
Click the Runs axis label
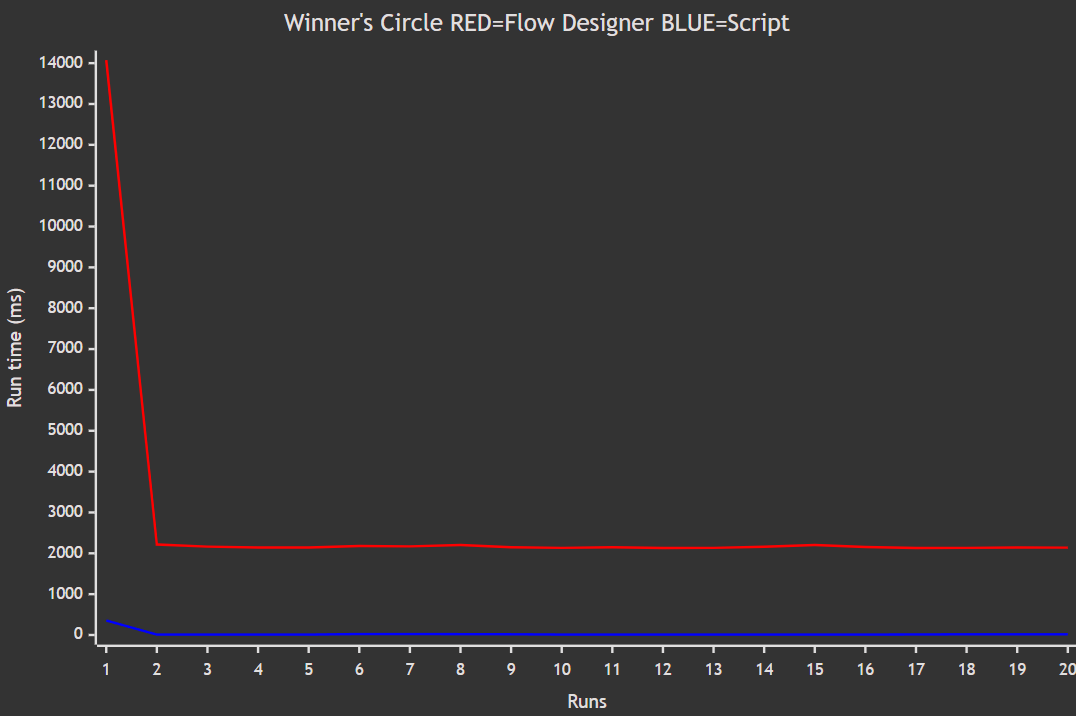click(x=587, y=701)
